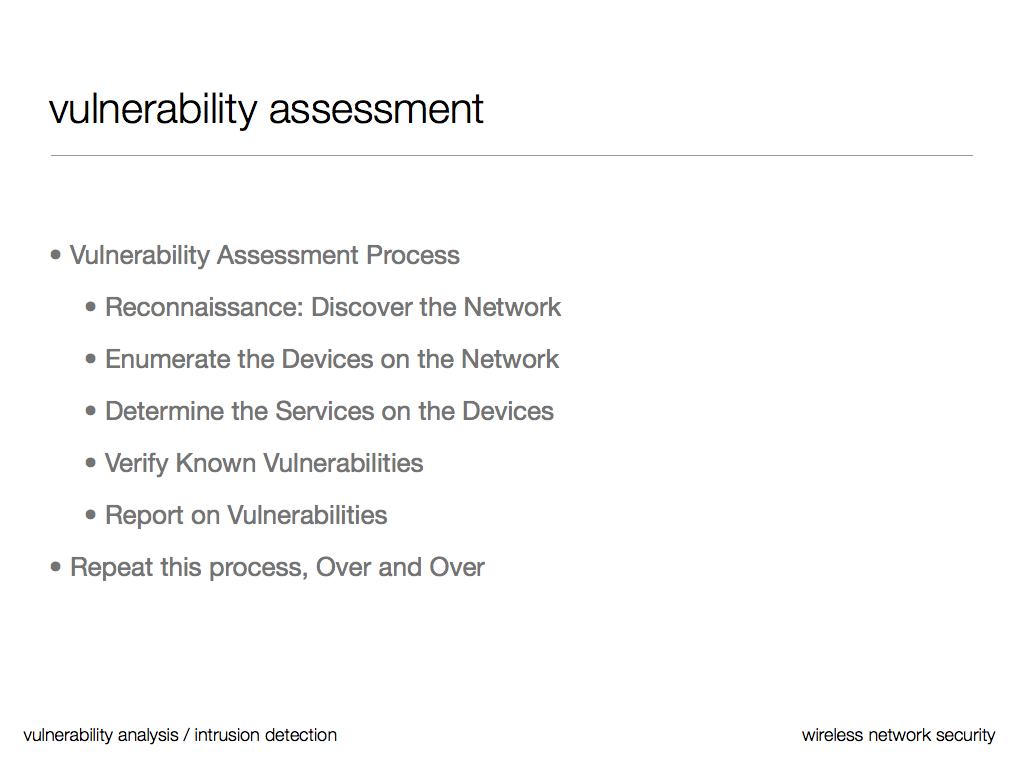Click footer text "vulnerability analysis / intrusion detection"
Screen dimensions: 1024x768
pyautogui.click(x=180, y=735)
